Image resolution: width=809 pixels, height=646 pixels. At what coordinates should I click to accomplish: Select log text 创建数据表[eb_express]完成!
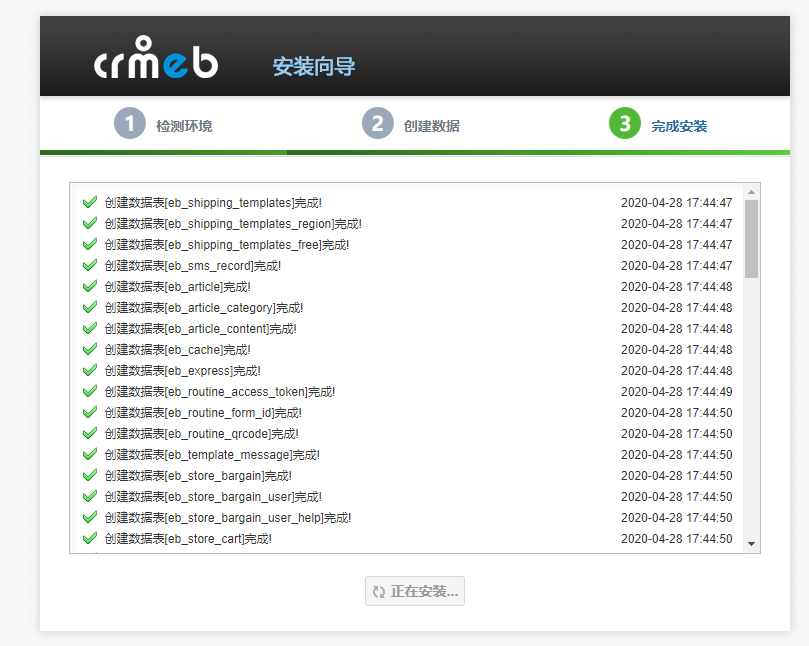(183, 371)
